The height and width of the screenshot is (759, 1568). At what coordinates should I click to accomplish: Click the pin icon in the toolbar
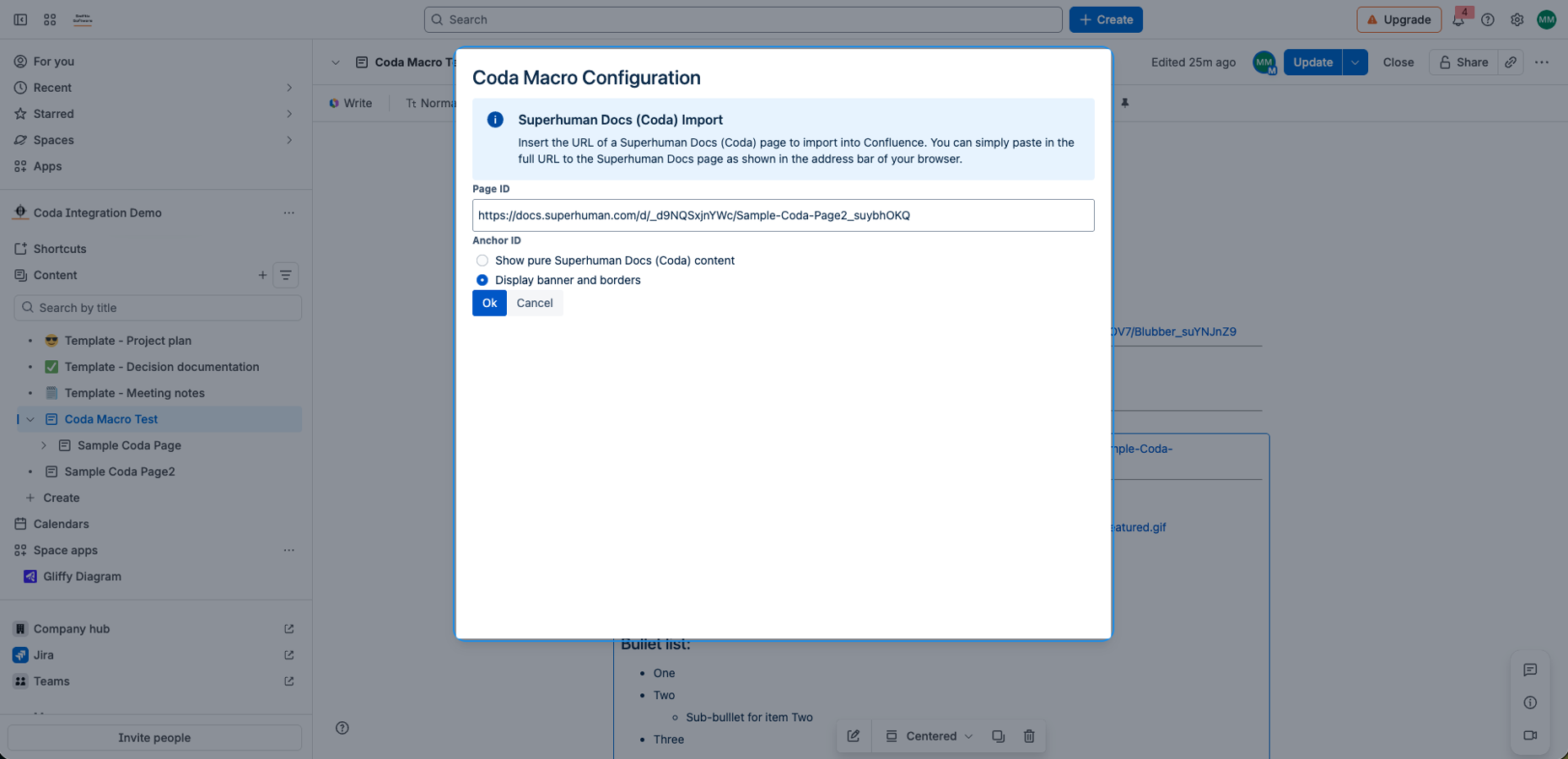1124,103
